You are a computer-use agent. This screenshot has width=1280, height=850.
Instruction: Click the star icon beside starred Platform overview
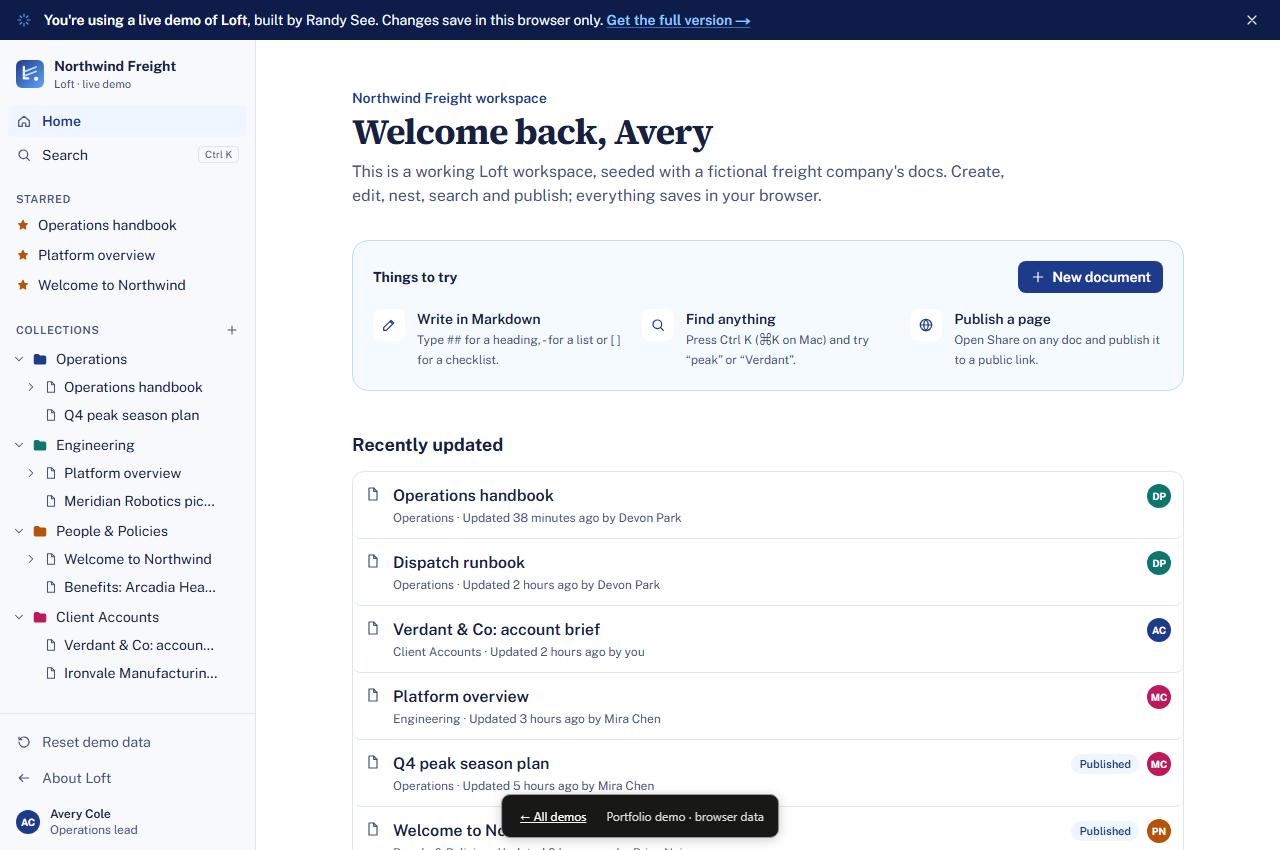click(24, 255)
